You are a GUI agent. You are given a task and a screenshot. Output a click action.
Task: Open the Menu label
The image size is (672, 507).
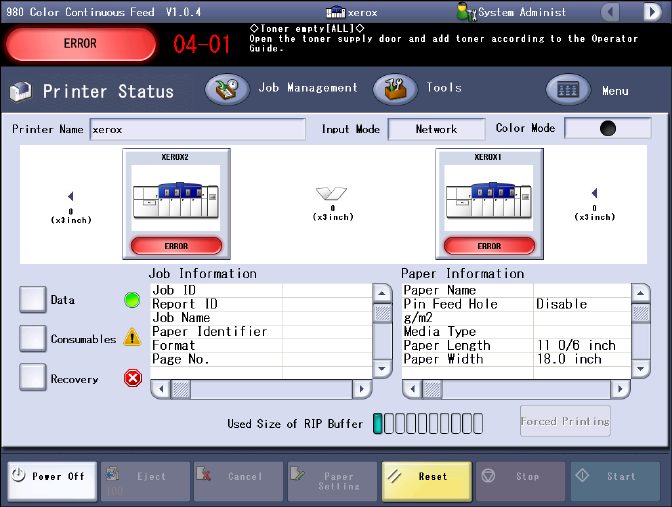pos(615,91)
